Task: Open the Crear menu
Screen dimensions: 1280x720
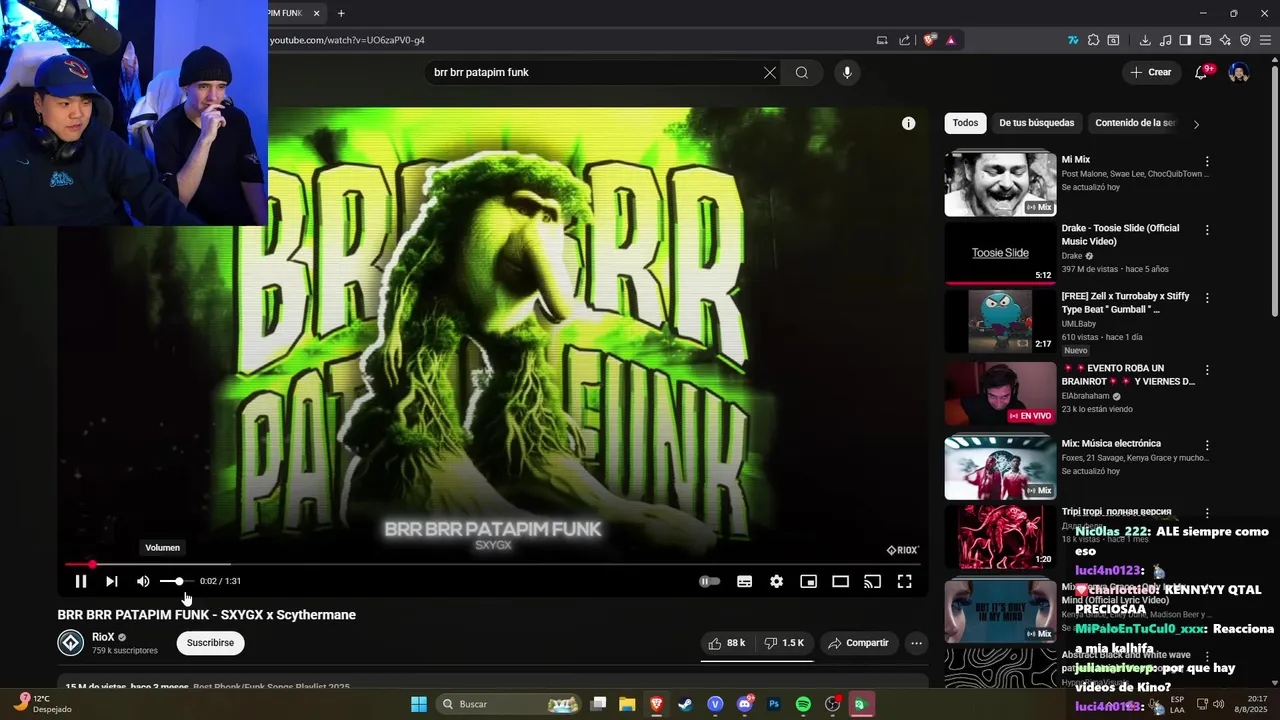Action: click(1150, 72)
